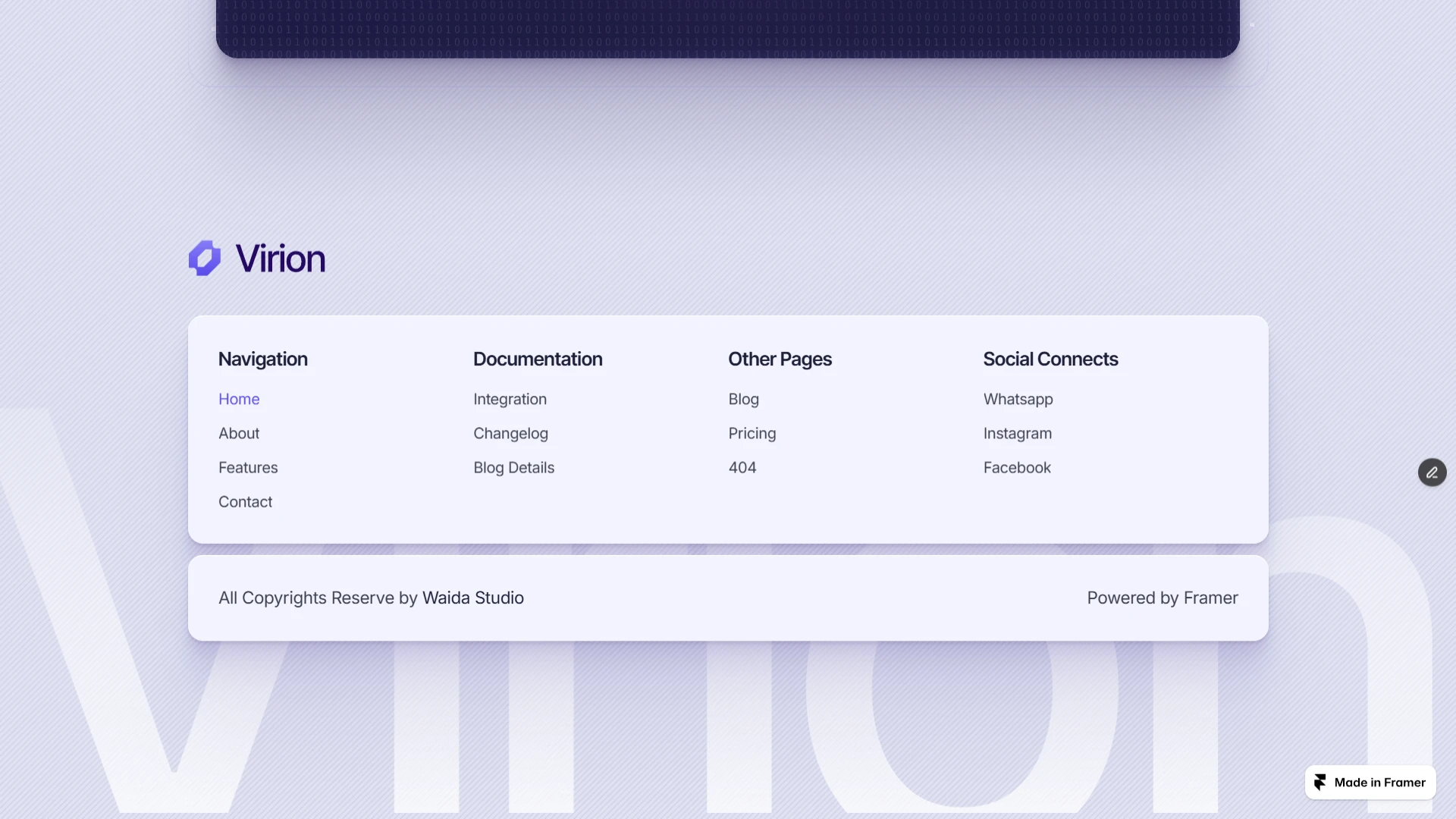The width and height of the screenshot is (1456, 819).
Task: Open the Integration documentation link
Action: tap(510, 399)
